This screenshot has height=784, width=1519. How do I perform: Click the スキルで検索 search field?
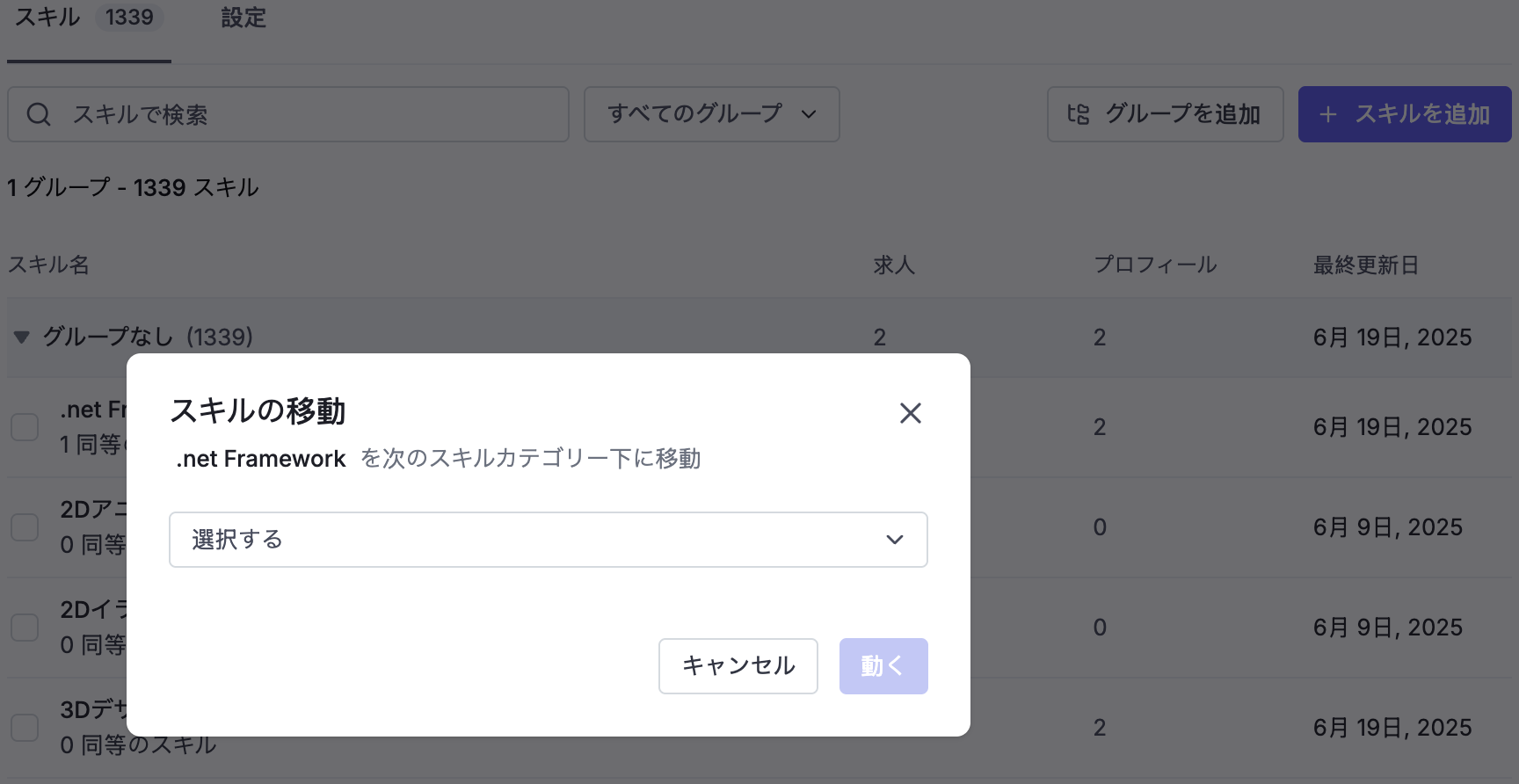tap(288, 114)
